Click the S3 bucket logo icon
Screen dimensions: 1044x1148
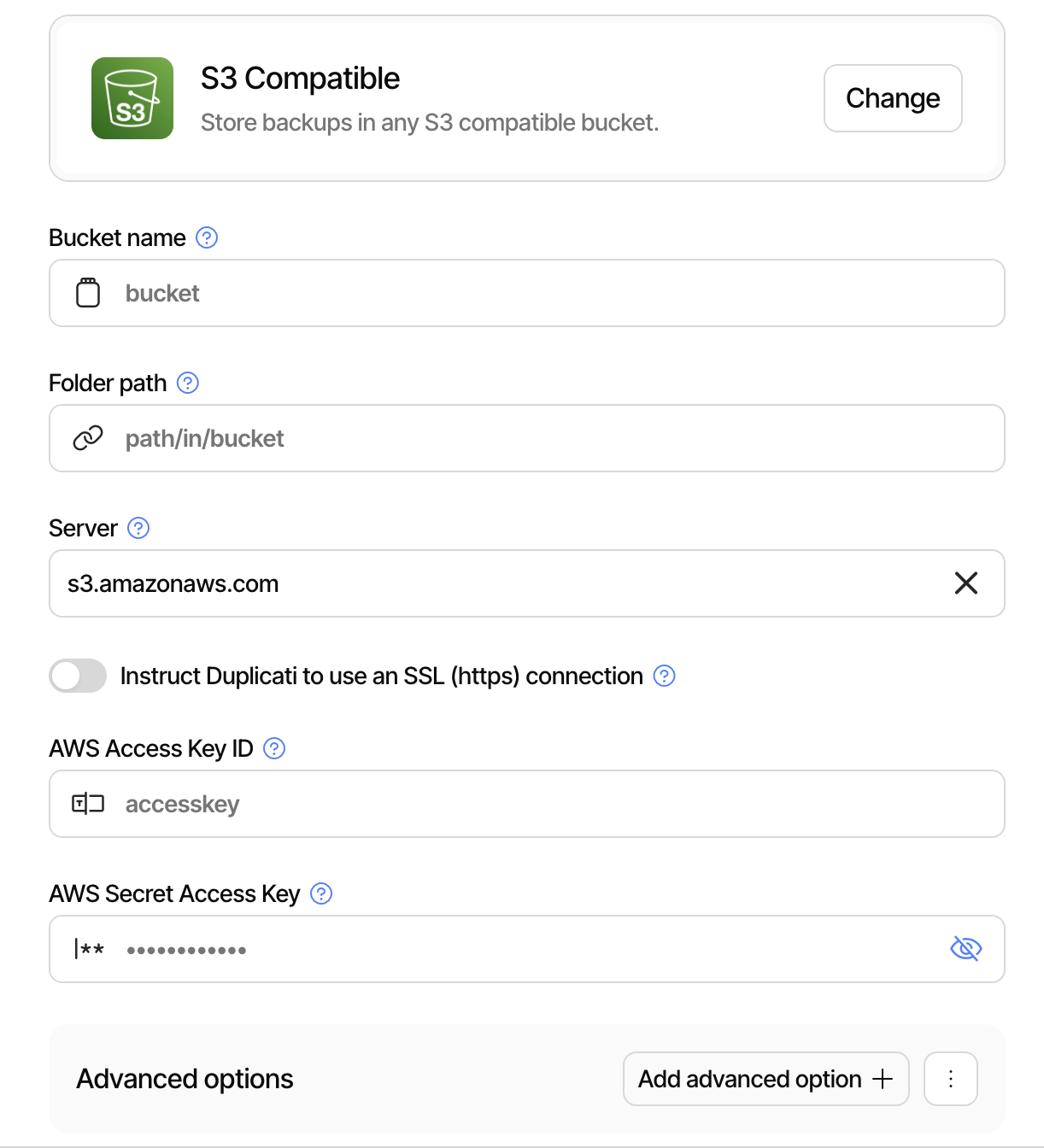[x=132, y=98]
